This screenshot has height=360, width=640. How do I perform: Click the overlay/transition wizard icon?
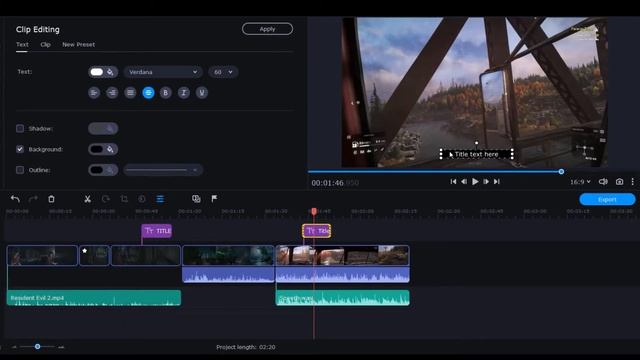click(196, 199)
